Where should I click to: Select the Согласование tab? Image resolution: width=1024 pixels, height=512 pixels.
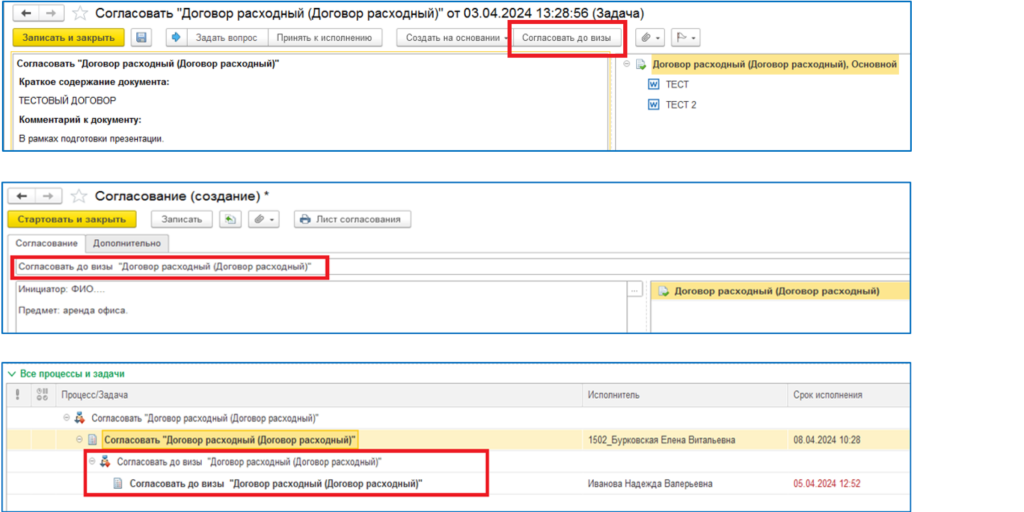[x=44, y=243]
